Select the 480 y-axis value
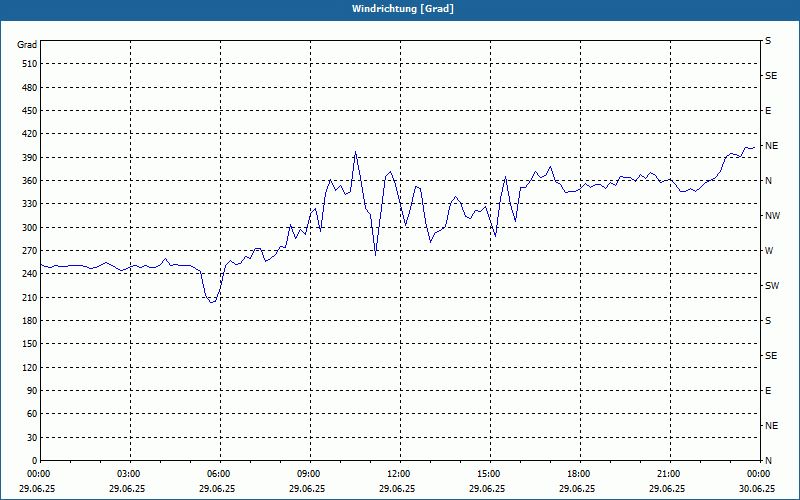Screen dimensions: 800x500 (x=30, y=88)
